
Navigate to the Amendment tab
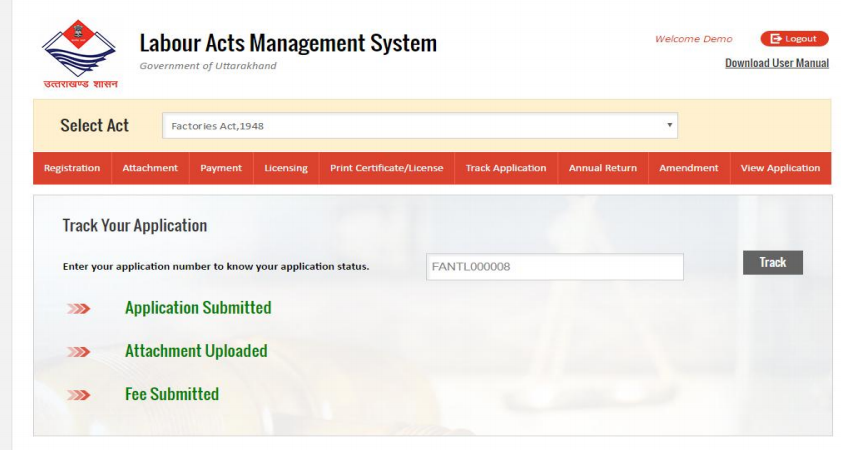click(688, 168)
